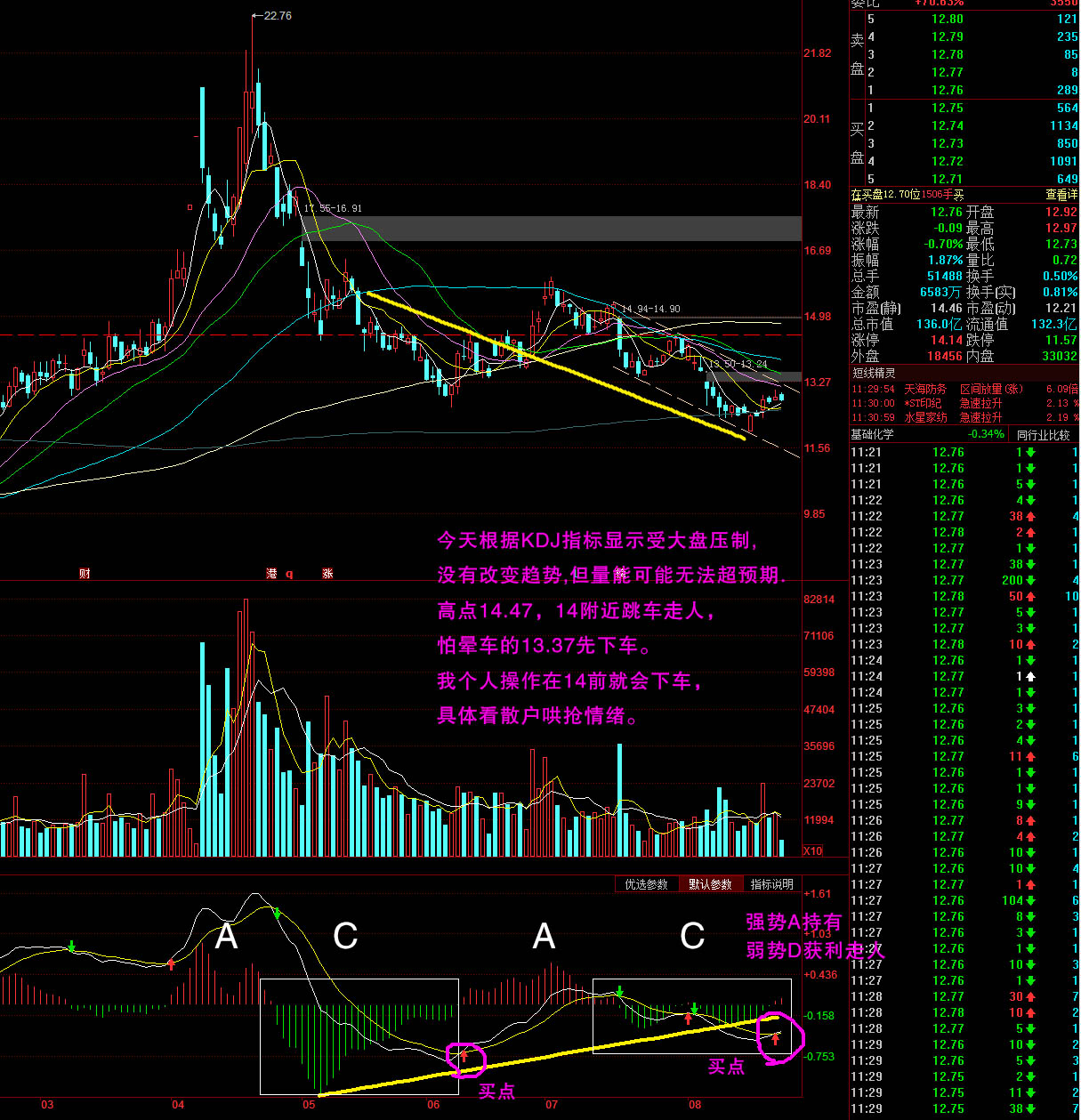Click the 14.94-14.90 gap label

[x=650, y=310]
